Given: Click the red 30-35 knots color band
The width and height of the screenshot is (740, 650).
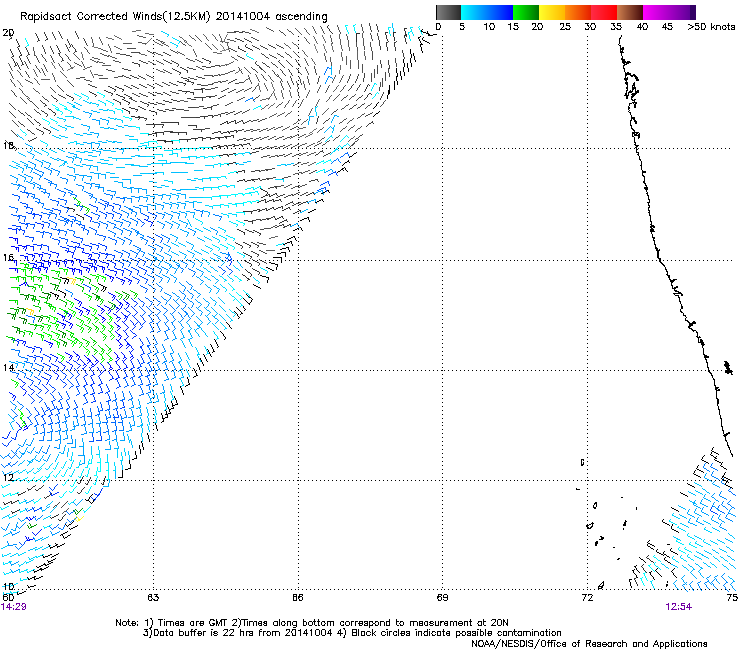Looking at the screenshot, I should pos(604,12).
